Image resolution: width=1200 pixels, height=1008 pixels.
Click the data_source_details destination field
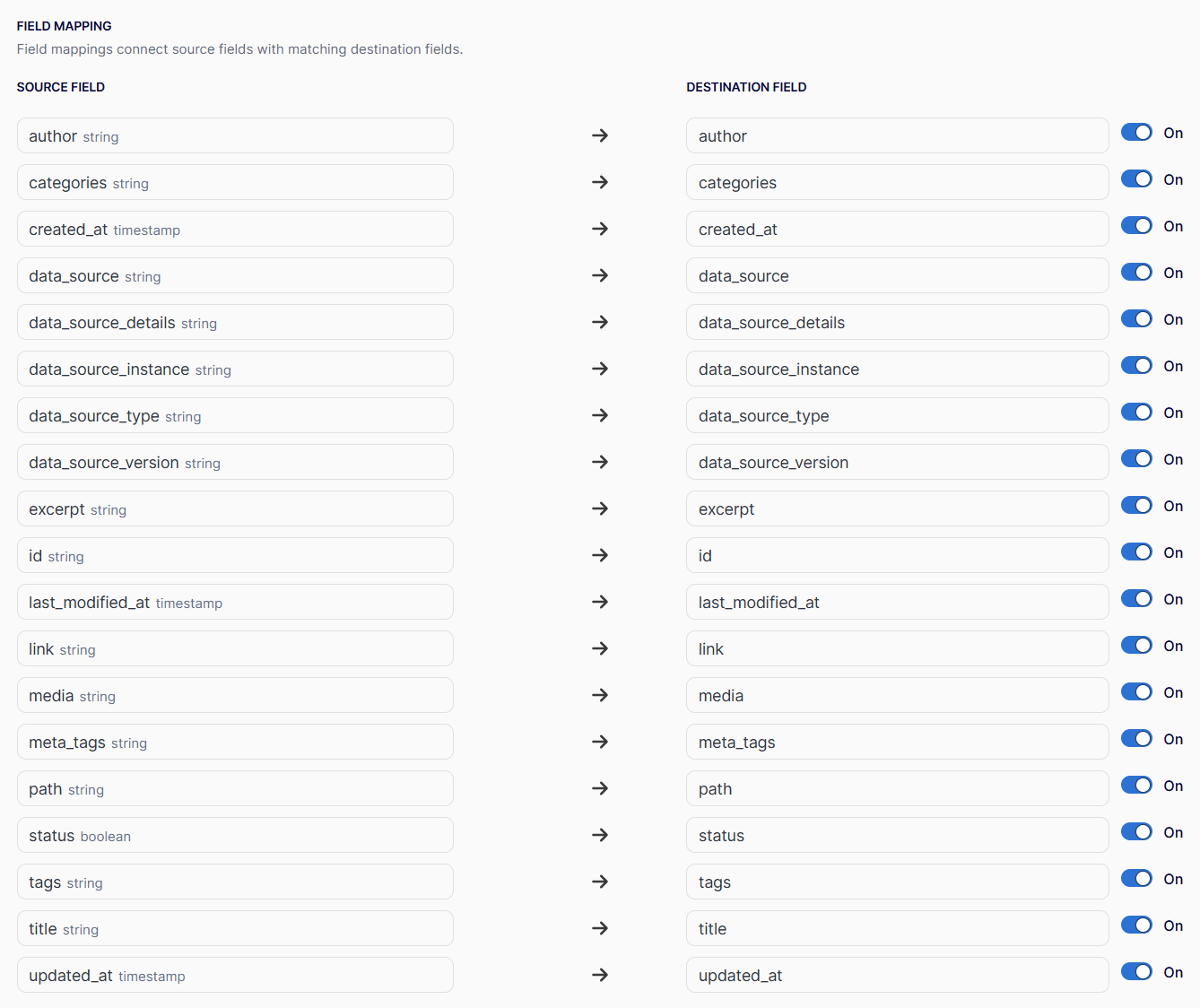(898, 322)
